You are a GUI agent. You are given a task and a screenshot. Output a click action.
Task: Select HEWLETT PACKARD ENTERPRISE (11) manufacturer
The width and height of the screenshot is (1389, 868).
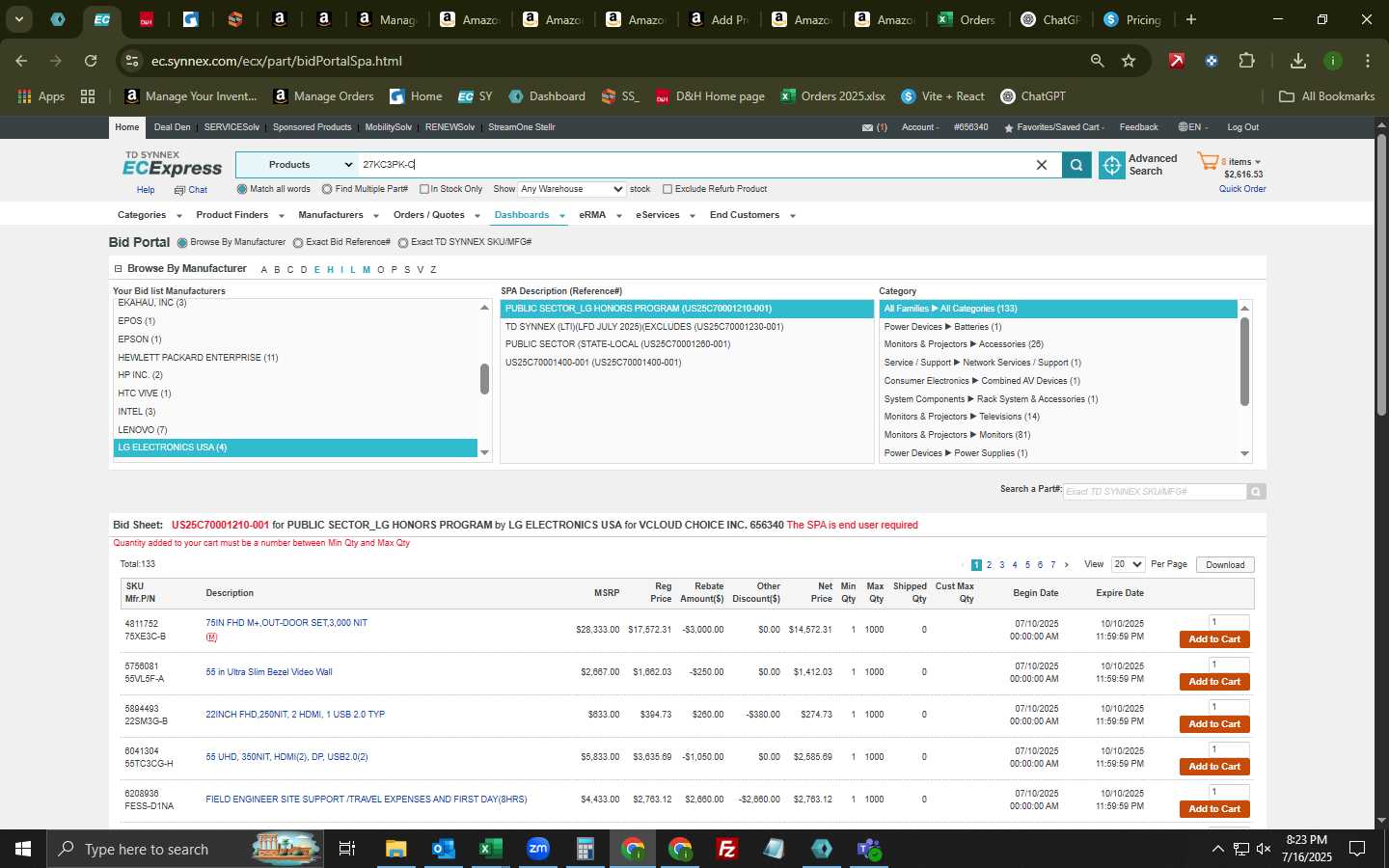tap(295, 358)
